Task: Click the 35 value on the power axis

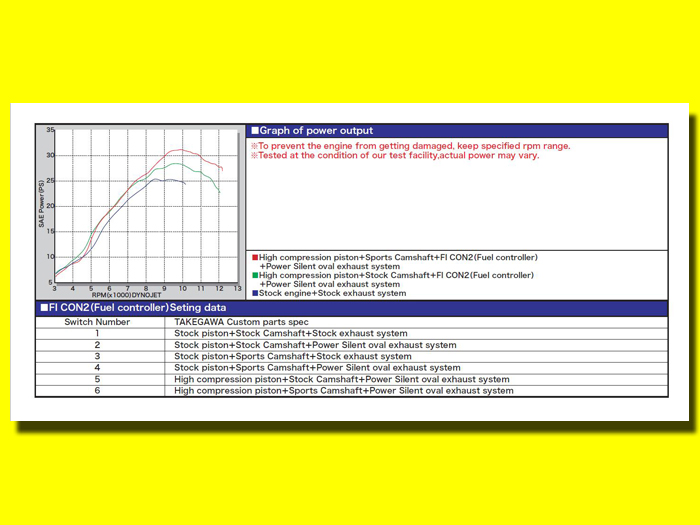Action: pos(50,130)
